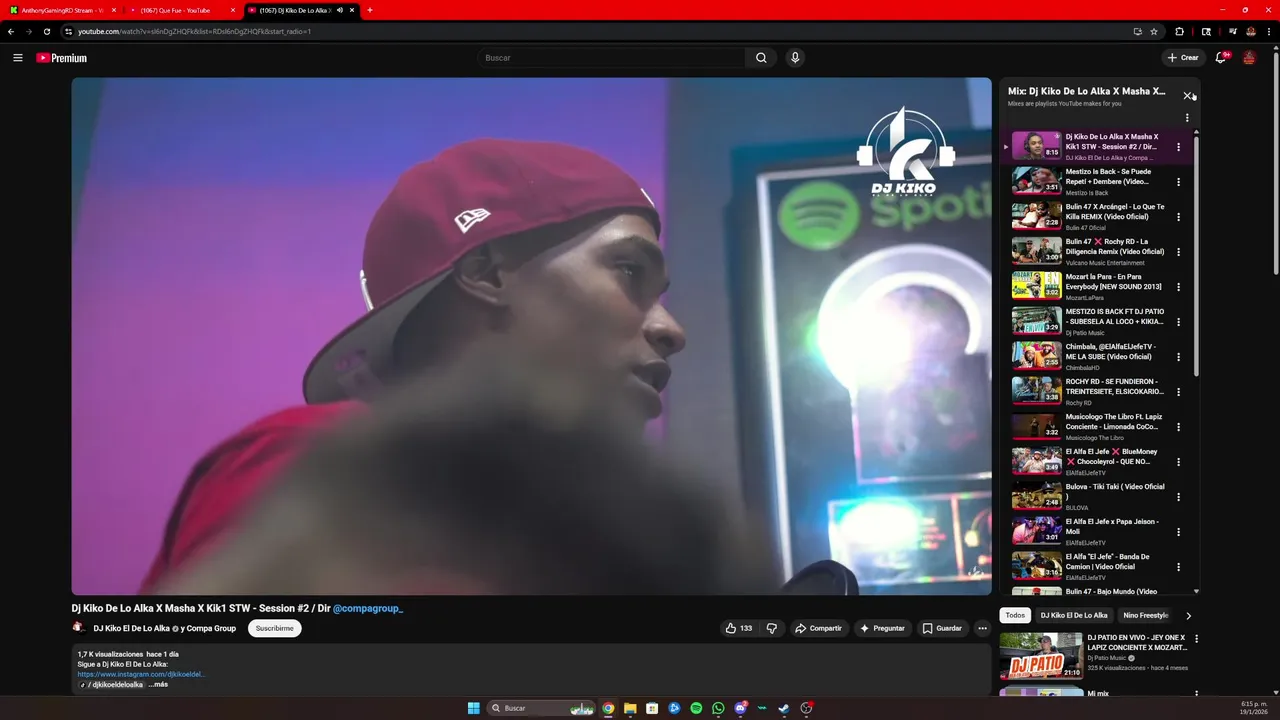Select the Todos filter chip
This screenshot has height=720, width=1280.
click(x=1015, y=615)
